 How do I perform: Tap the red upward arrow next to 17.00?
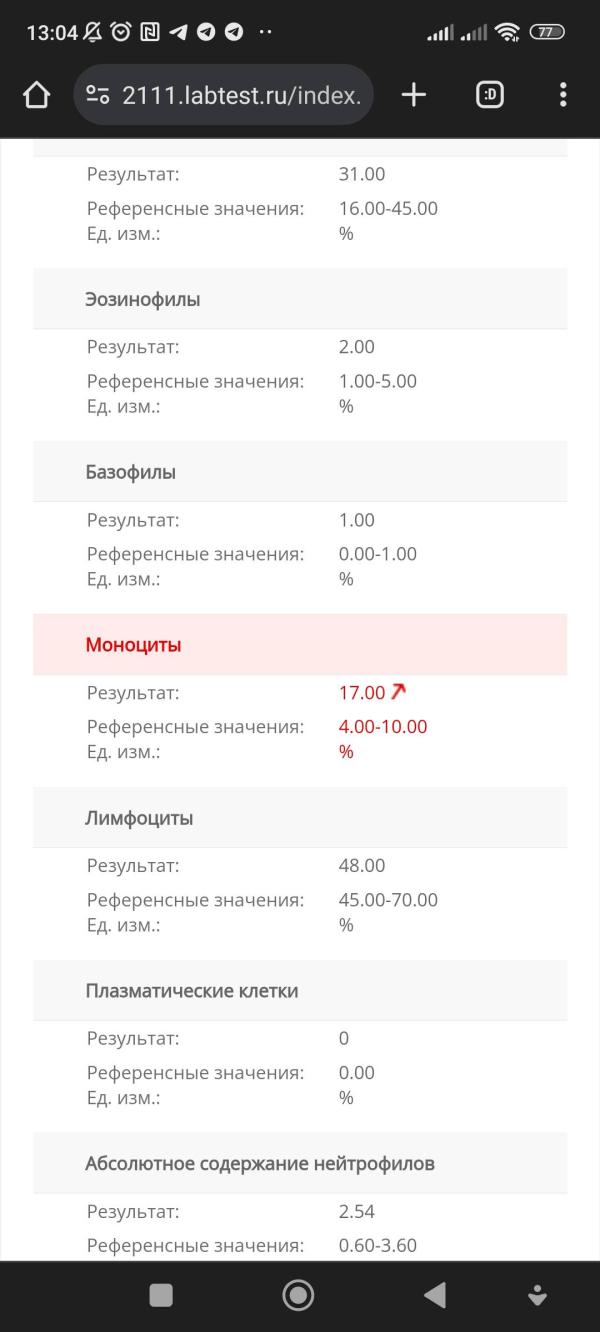pyautogui.click(x=398, y=692)
